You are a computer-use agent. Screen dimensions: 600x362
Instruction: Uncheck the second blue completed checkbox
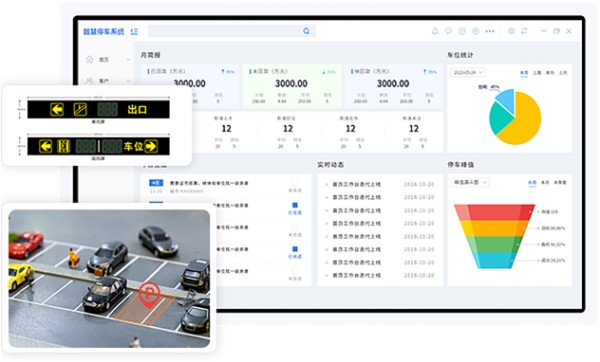point(295,249)
